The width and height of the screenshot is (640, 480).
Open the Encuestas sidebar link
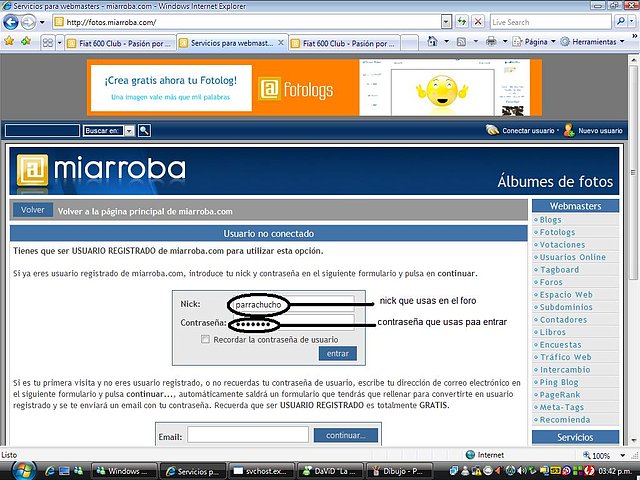pyautogui.click(x=560, y=345)
